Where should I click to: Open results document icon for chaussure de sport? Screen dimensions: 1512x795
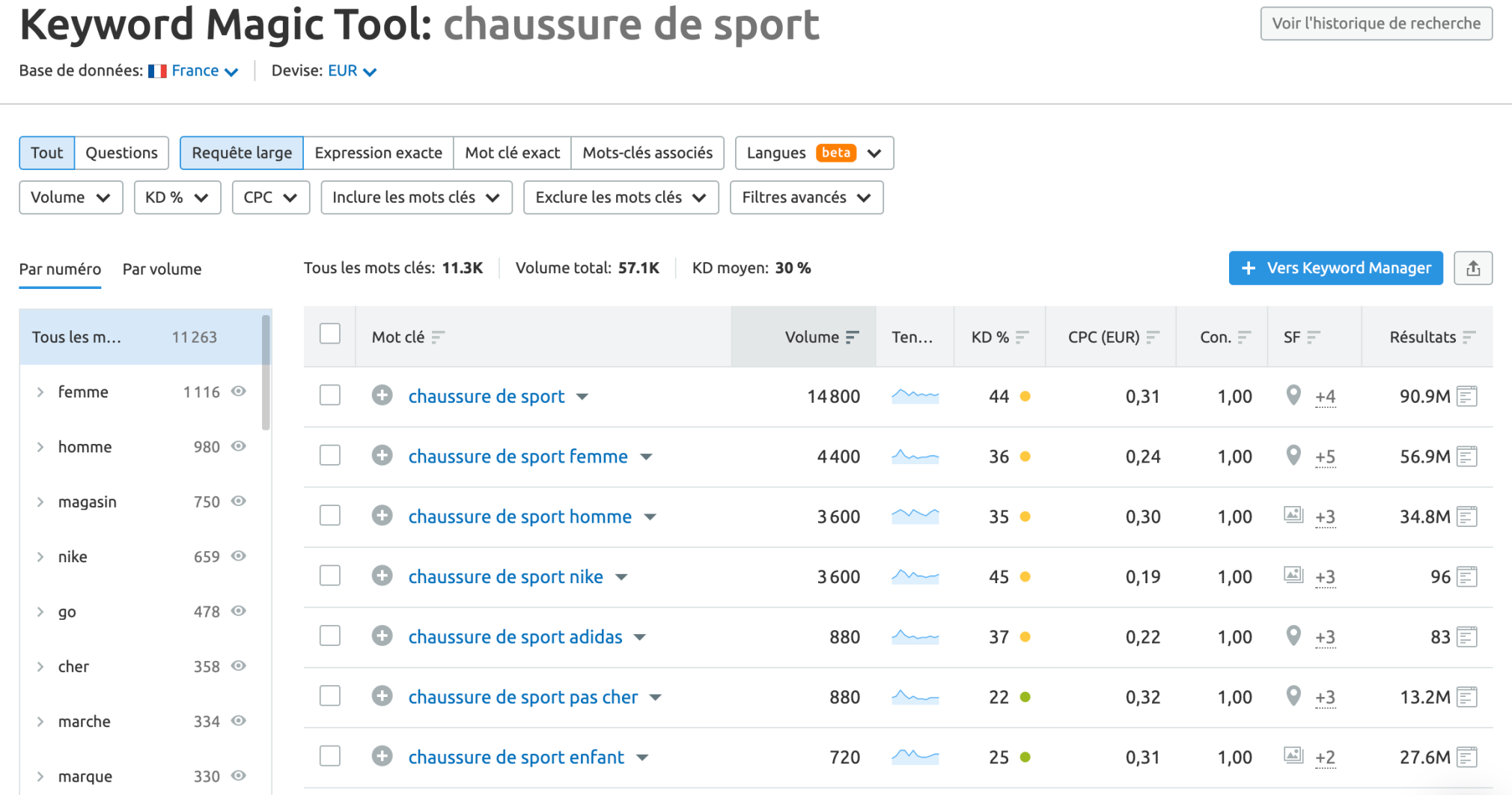click(1467, 395)
